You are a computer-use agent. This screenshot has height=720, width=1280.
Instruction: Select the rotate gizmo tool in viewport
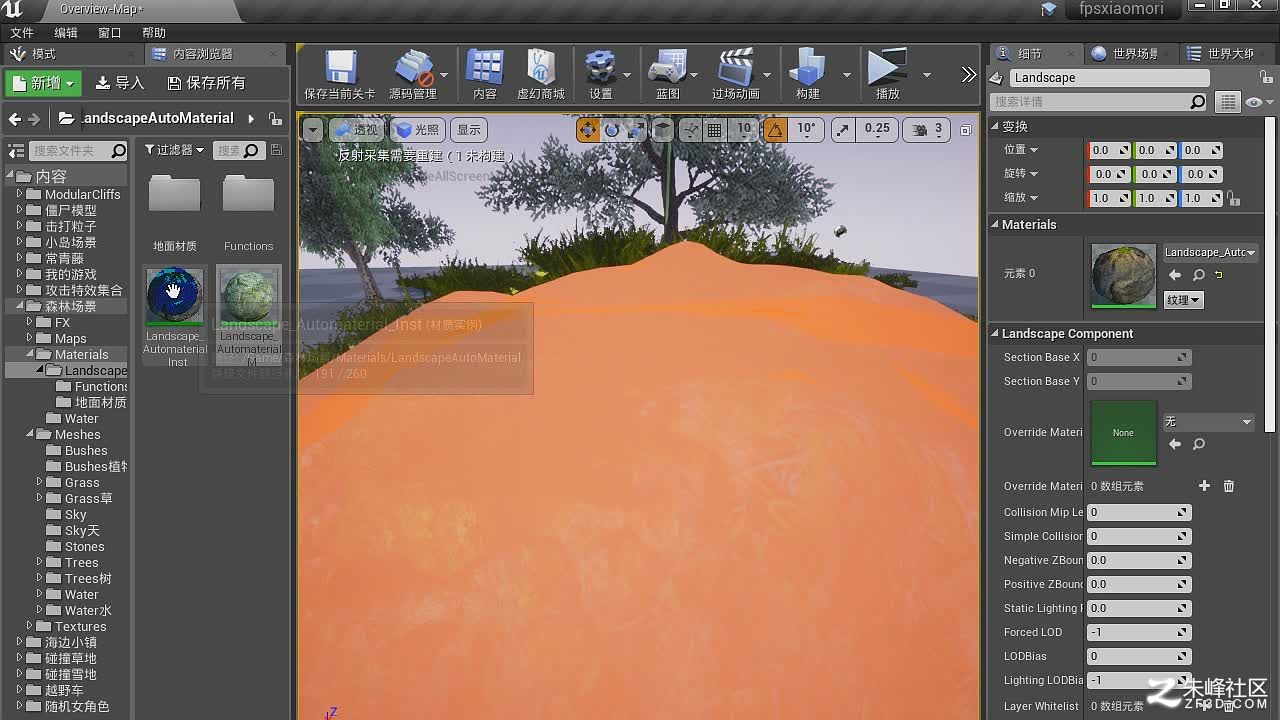(612, 130)
